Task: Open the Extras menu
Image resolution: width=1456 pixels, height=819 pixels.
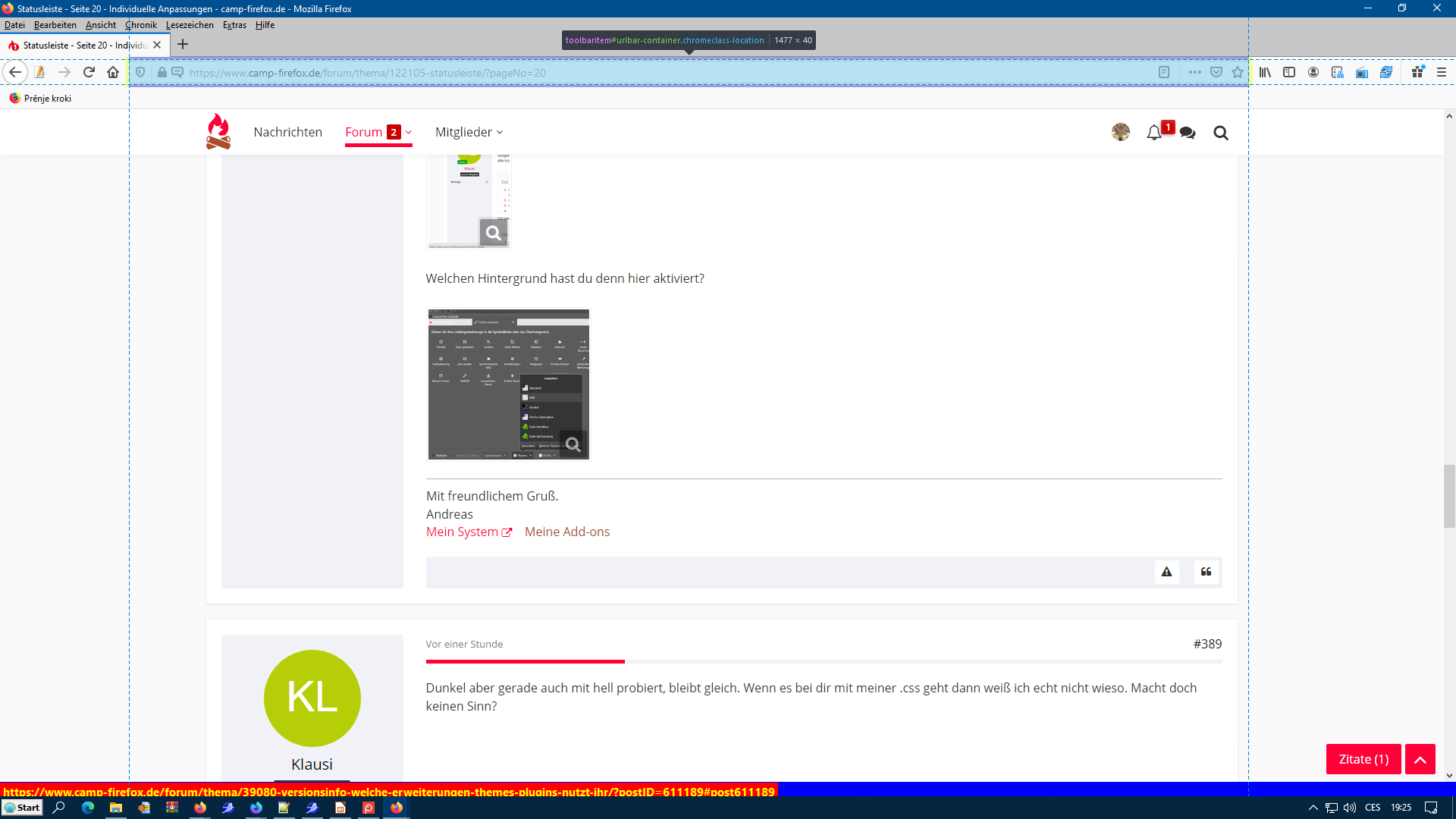Action: [x=234, y=25]
